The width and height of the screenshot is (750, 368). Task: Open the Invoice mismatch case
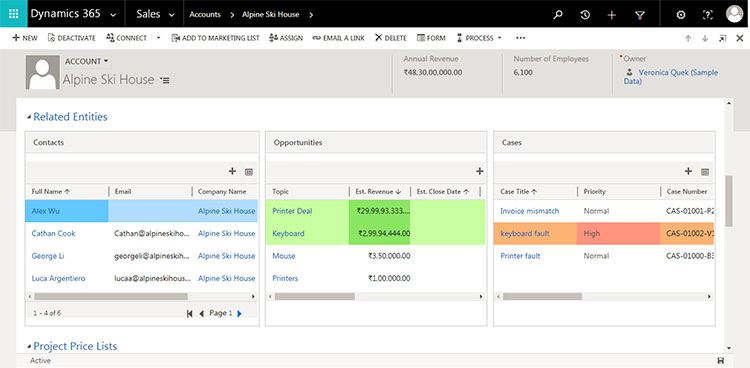[529, 211]
